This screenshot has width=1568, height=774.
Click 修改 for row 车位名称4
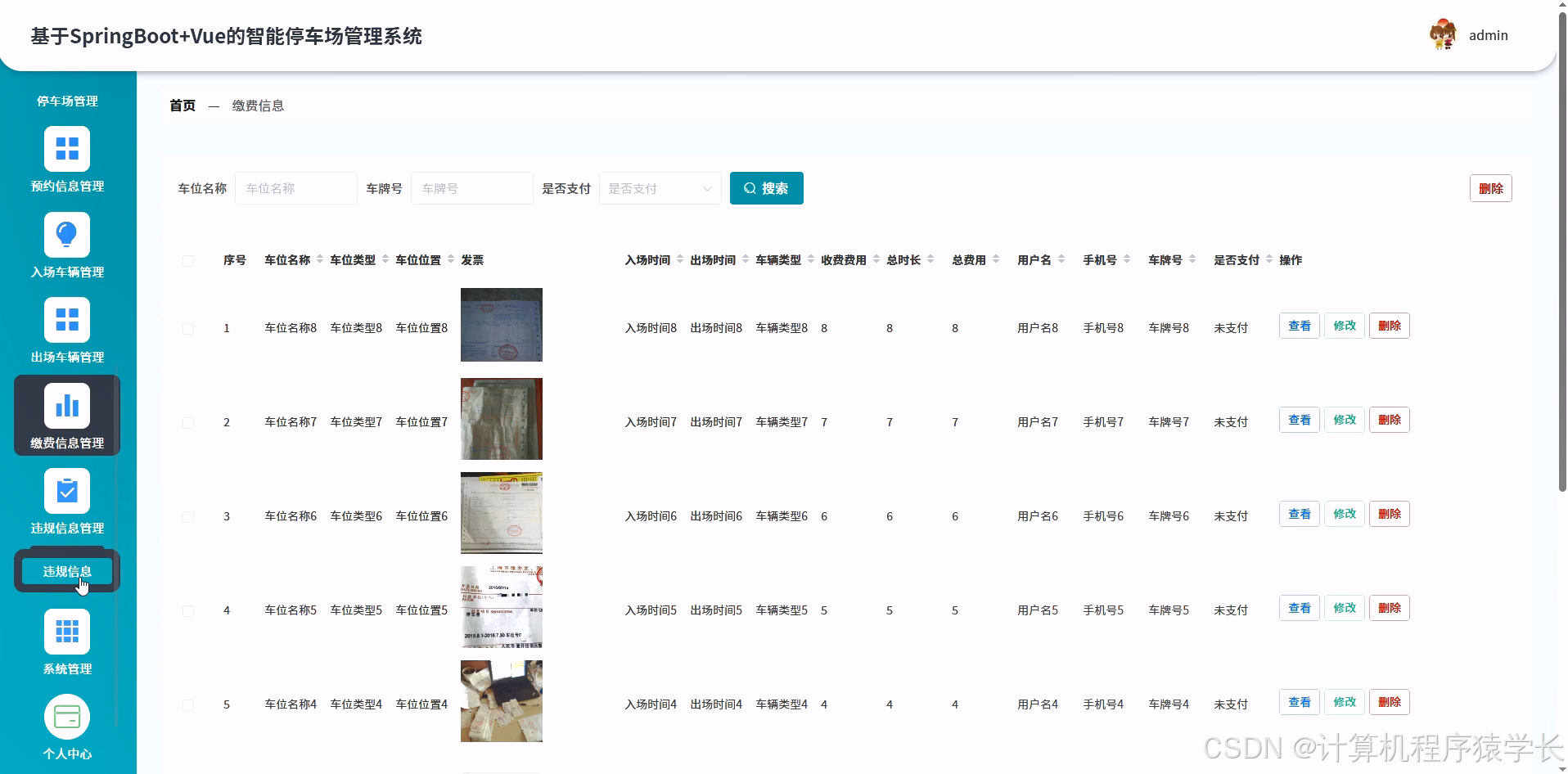click(1345, 702)
